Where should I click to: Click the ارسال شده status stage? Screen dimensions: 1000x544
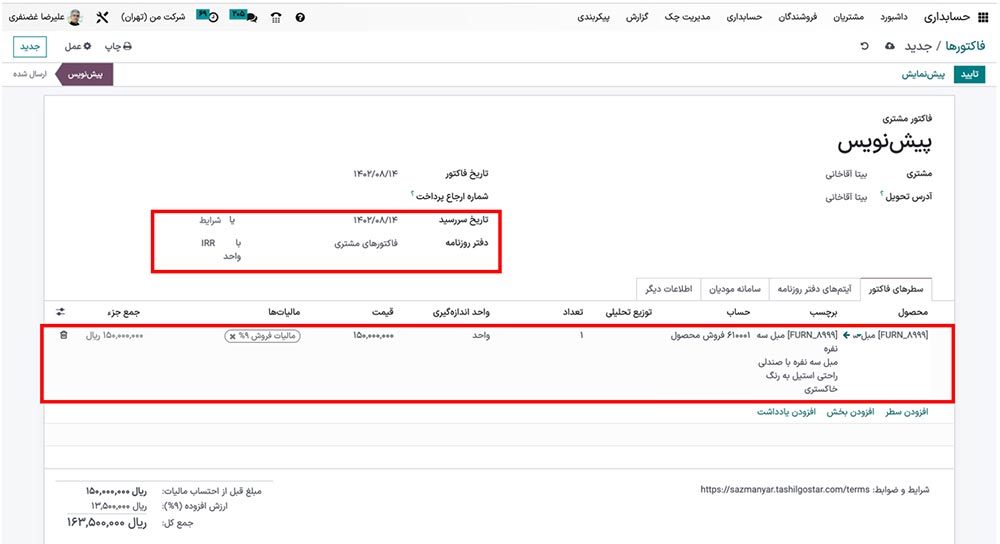point(30,75)
